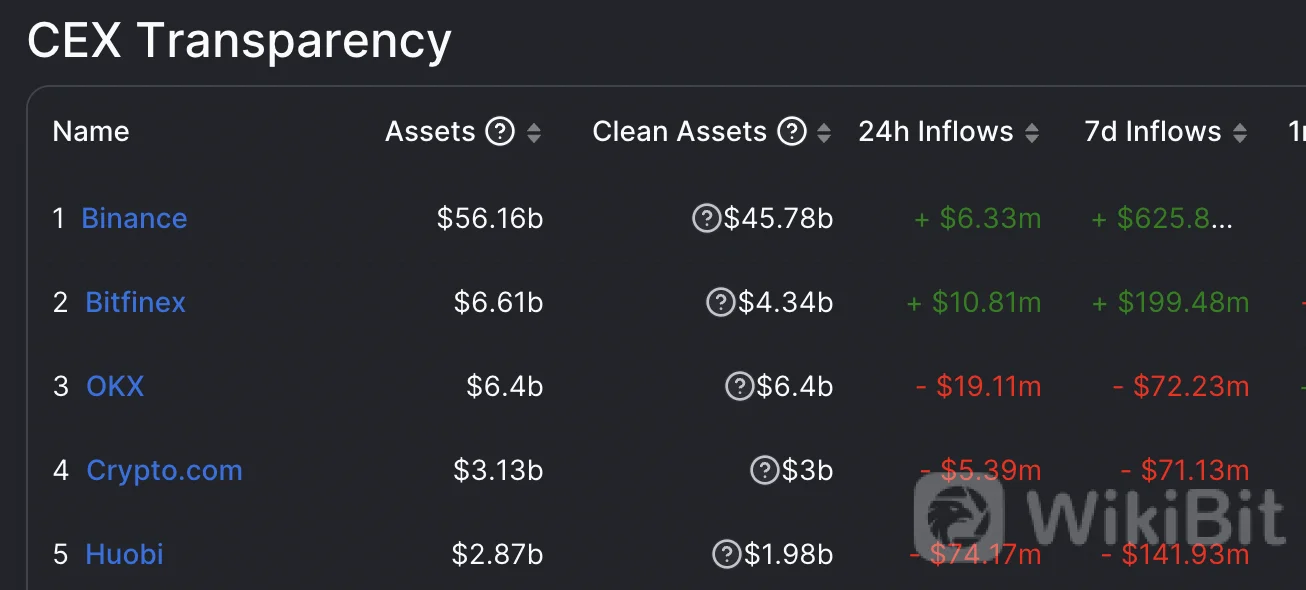This screenshot has height=590, width=1306.
Task: Open the OKX exchange link
Action: 115,386
